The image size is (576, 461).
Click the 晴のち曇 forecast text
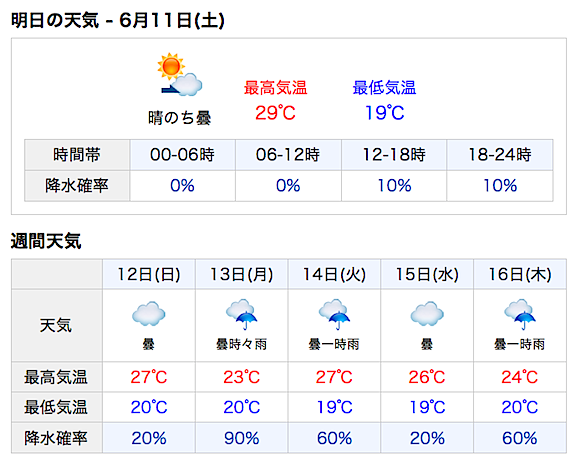point(180,118)
